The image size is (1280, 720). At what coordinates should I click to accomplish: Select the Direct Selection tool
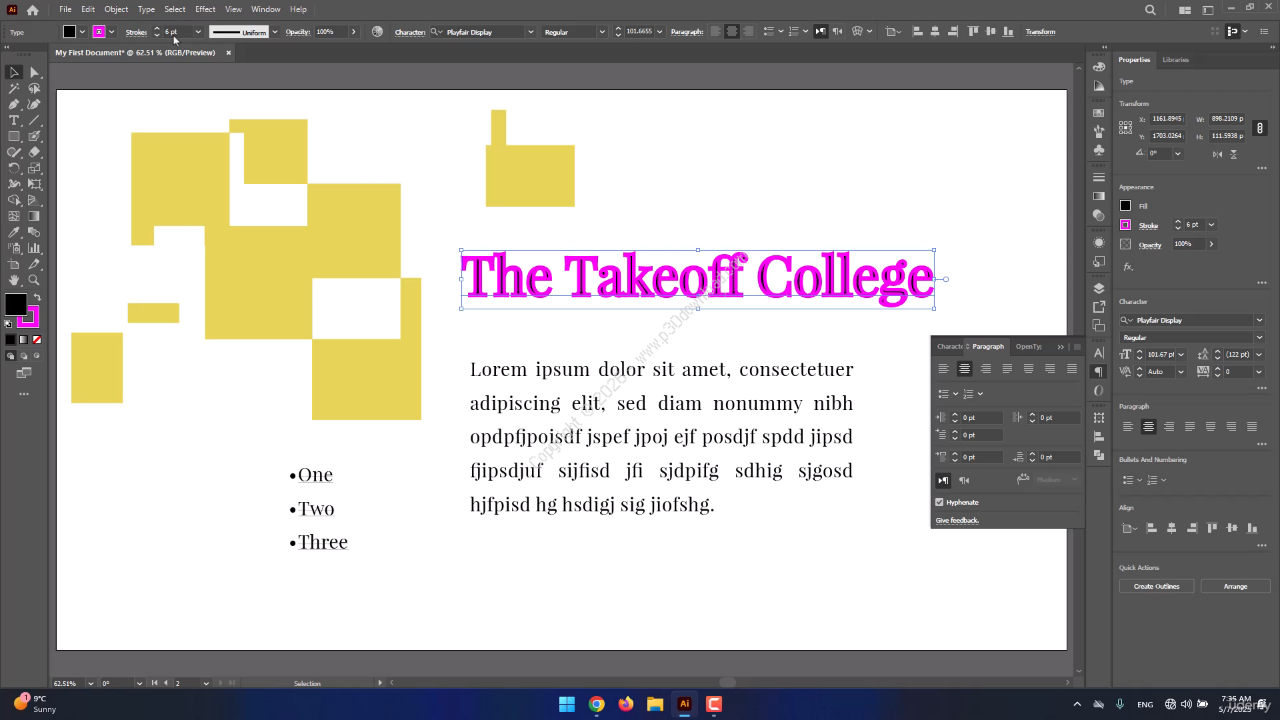34,72
